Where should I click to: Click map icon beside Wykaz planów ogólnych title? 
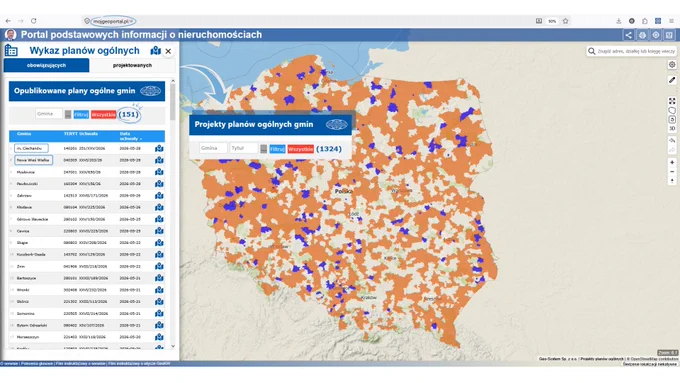pos(155,51)
